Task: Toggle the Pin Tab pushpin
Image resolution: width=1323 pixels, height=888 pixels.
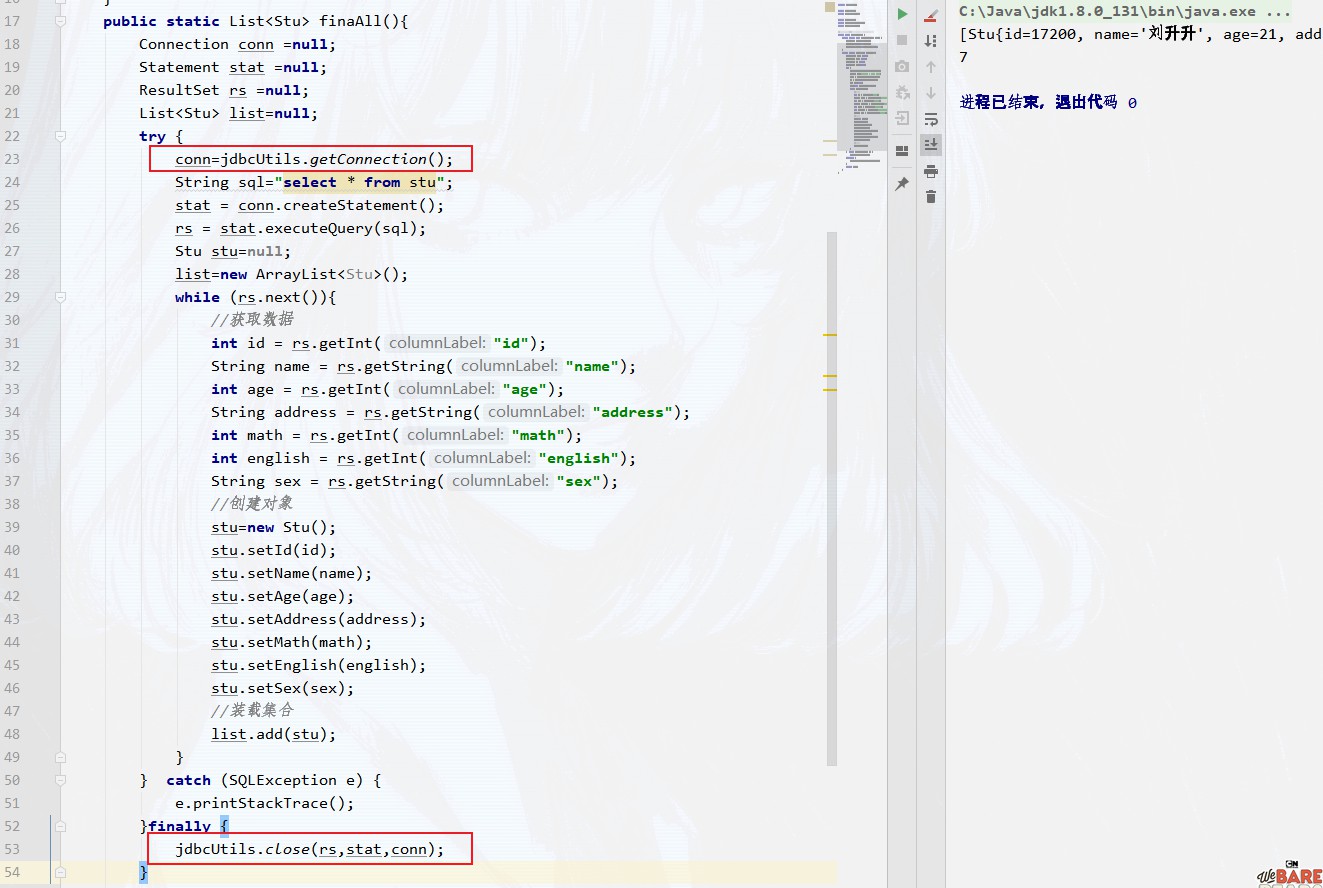Action: click(902, 184)
